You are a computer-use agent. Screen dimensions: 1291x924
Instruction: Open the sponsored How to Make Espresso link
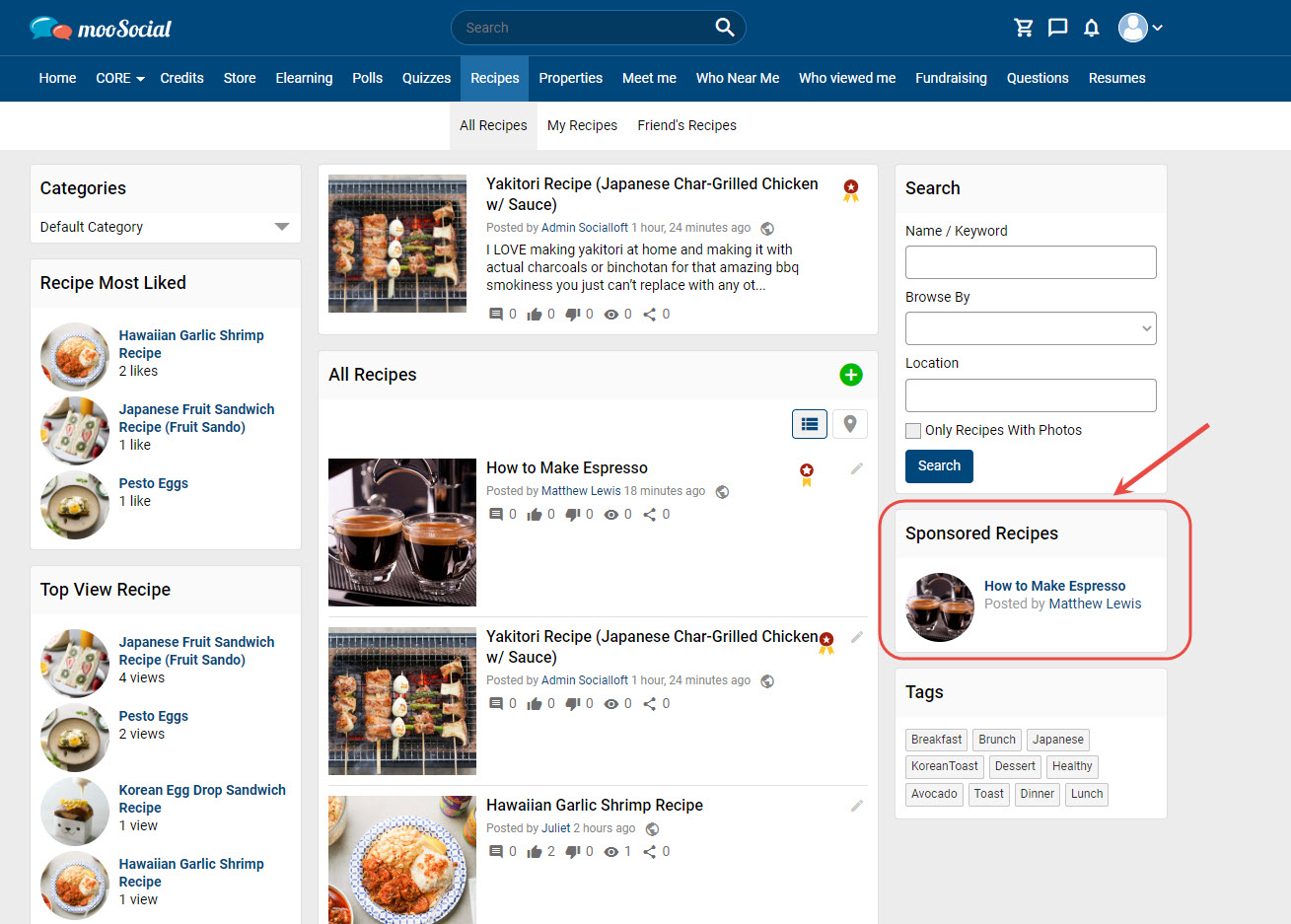pos(1055,586)
